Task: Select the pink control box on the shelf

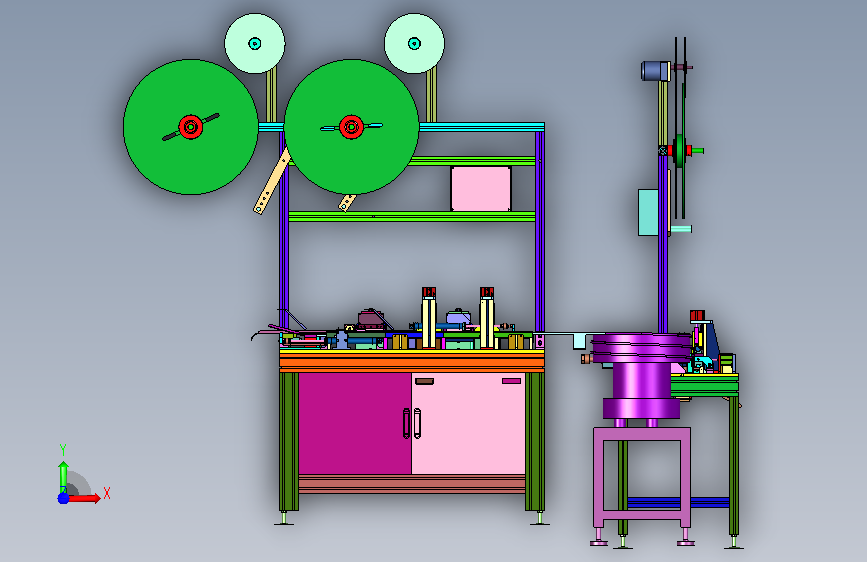Action: pyautogui.click(x=480, y=189)
